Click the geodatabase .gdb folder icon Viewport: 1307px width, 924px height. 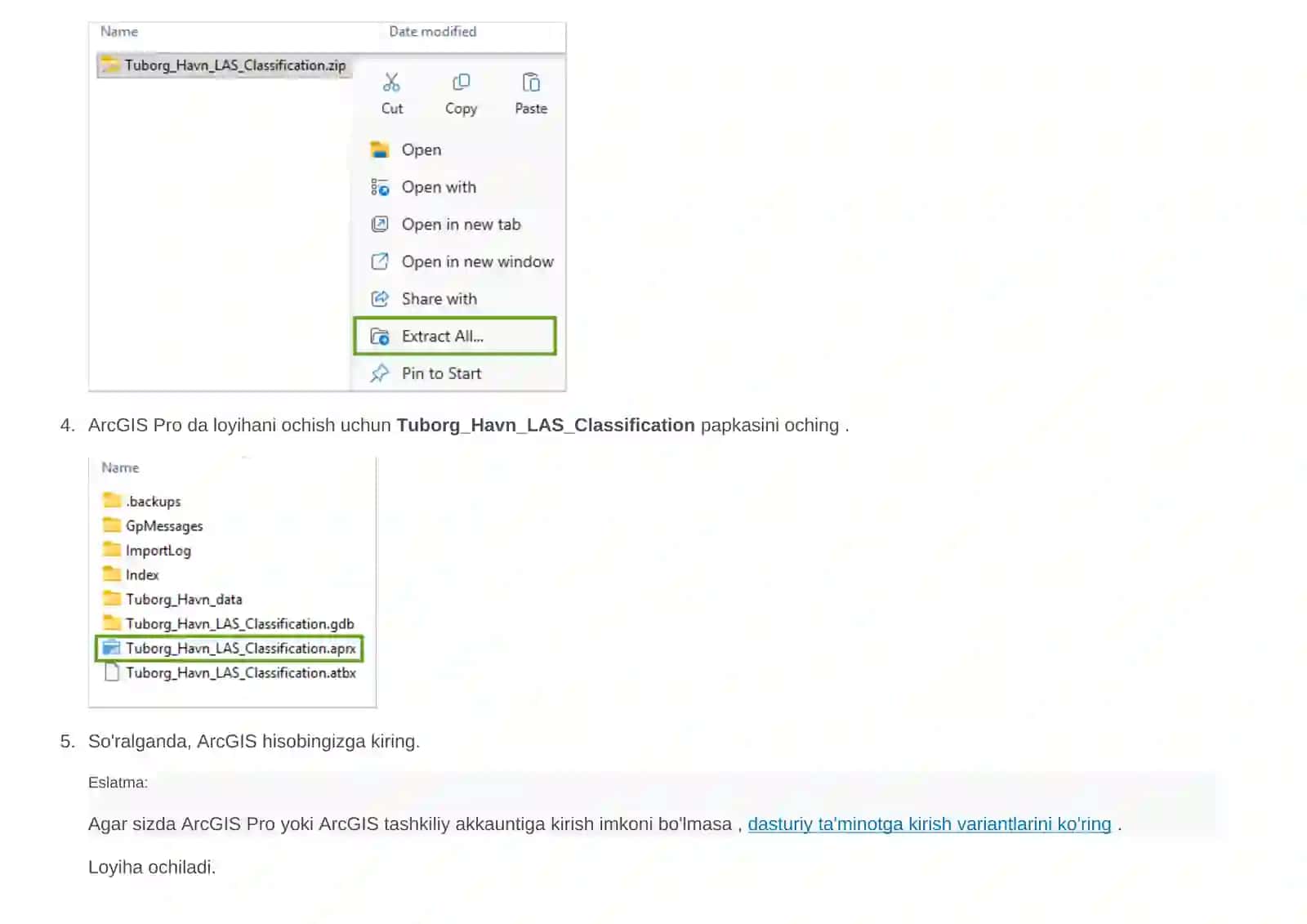[112, 623]
